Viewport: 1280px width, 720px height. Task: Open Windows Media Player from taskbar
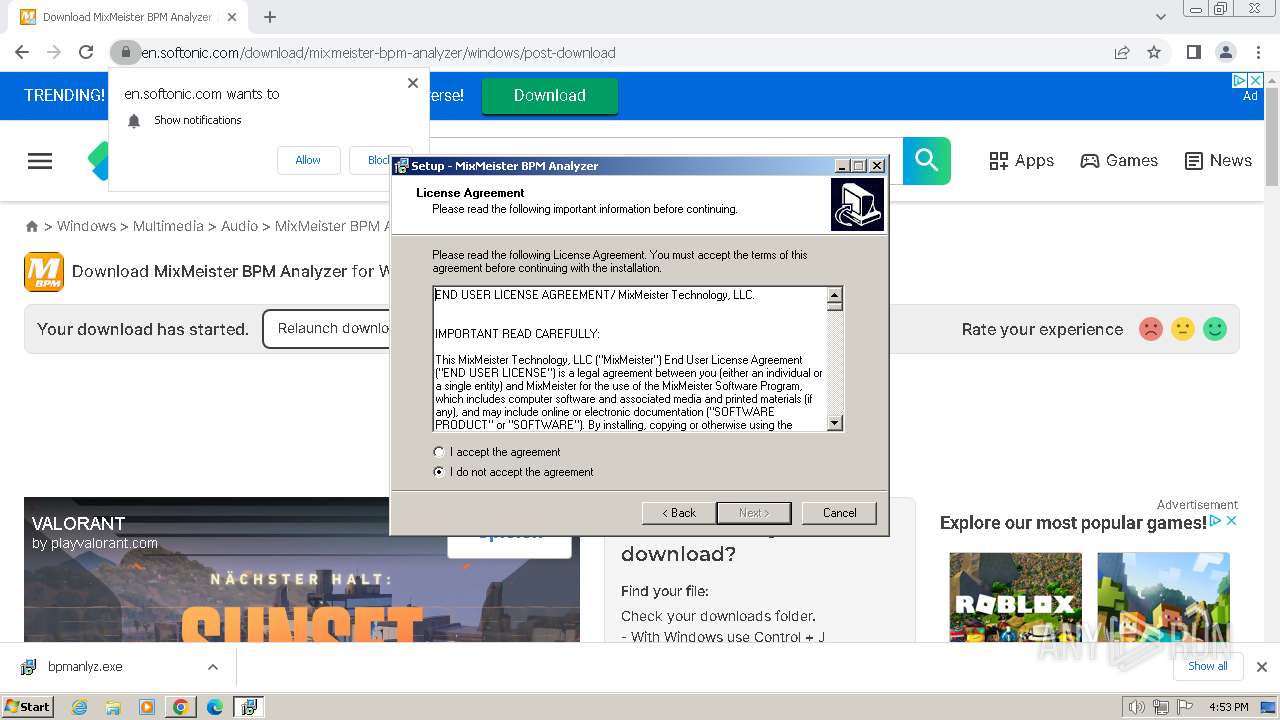pos(147,707)
